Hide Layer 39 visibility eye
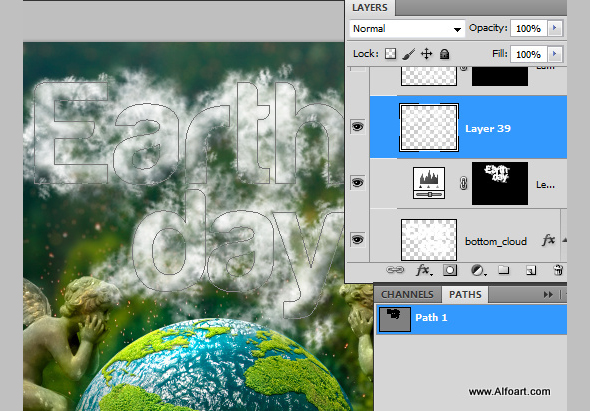 point(357,126)
